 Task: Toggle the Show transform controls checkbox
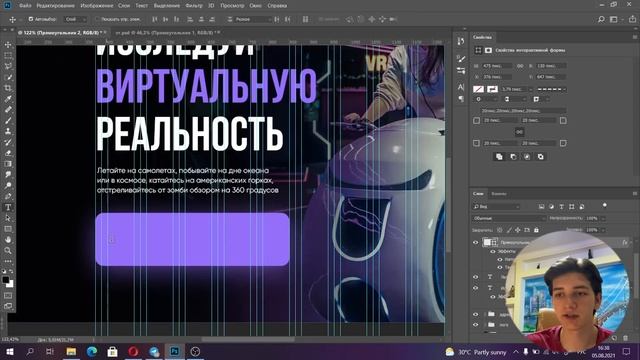pyautogui.click(x=97, y=19)
